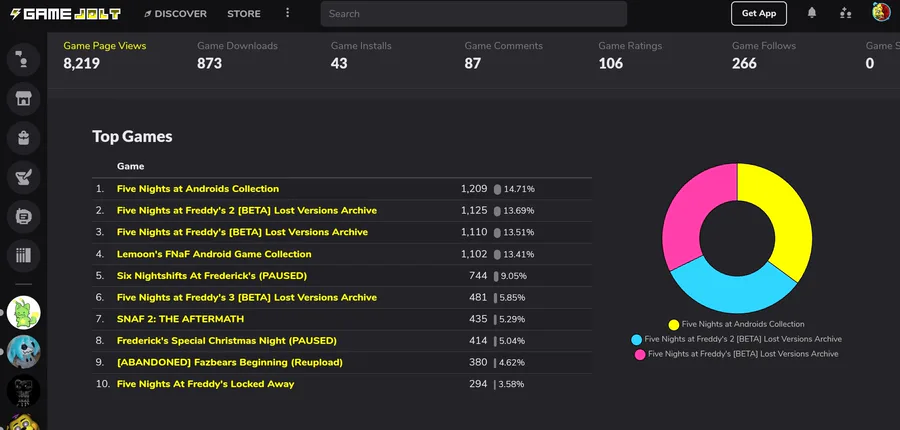This screenshot has height=430, width=900.
Task: Open the storefront icon in the sidebar
Action: (23, 98)
